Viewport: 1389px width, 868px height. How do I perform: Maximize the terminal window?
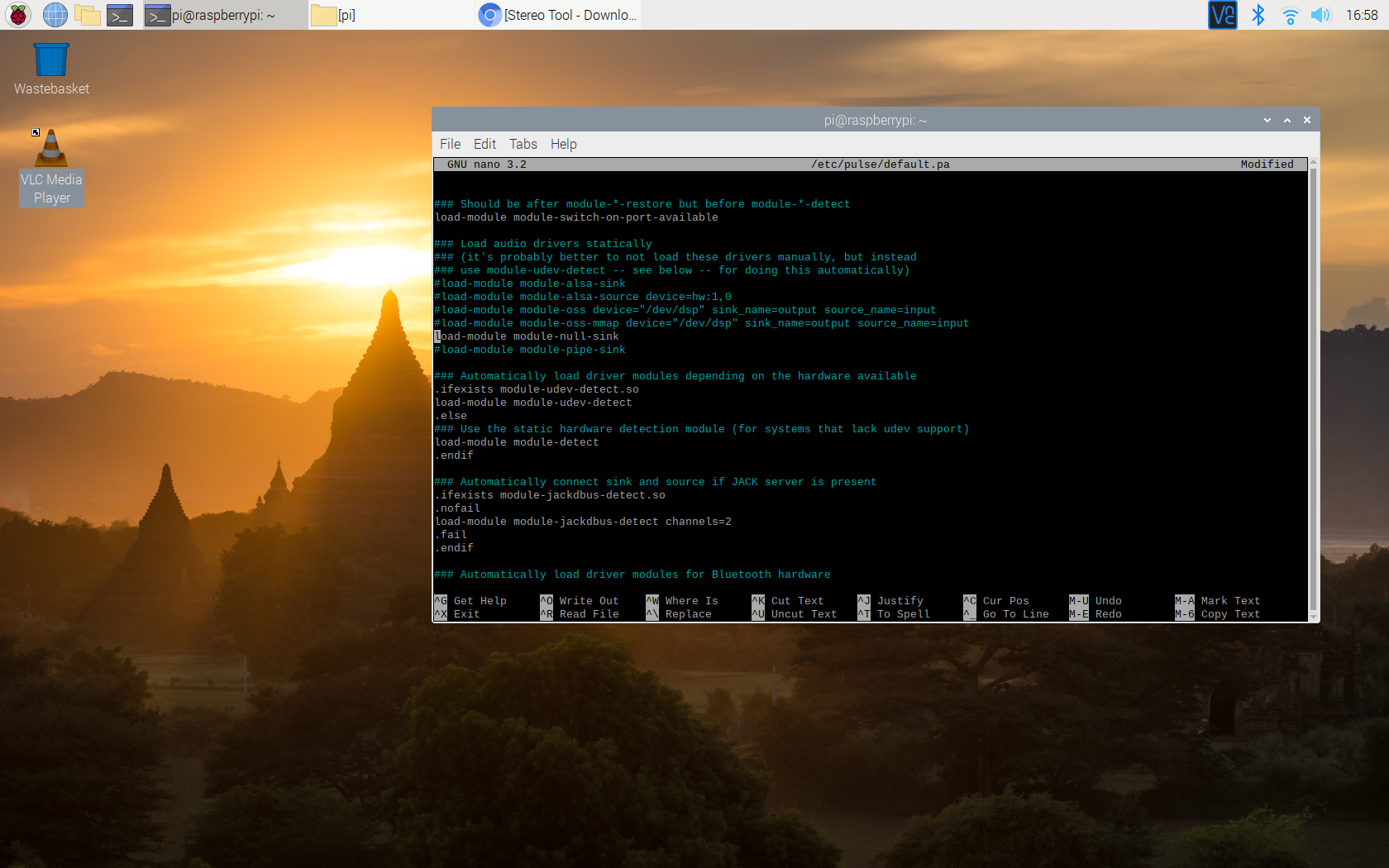1287,120
